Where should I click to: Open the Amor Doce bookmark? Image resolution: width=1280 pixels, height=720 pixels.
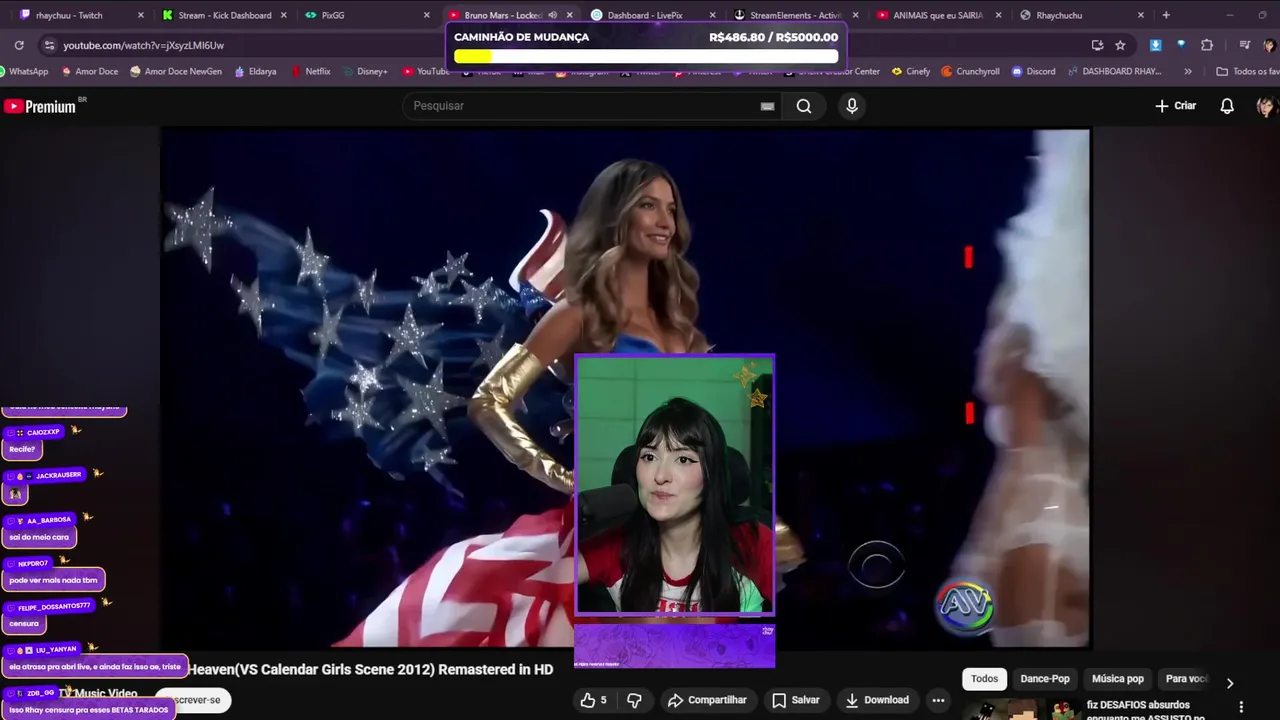tap(90, 71)
